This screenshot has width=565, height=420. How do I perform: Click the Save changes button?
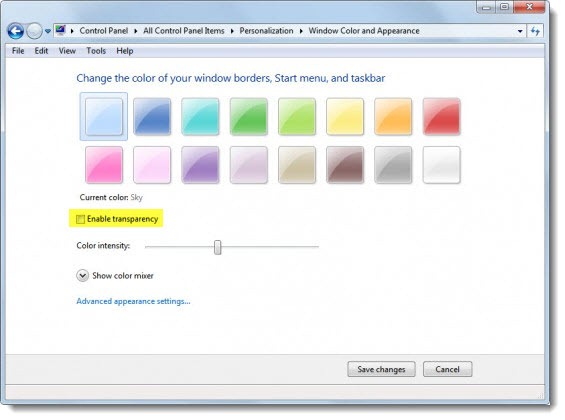381,369
